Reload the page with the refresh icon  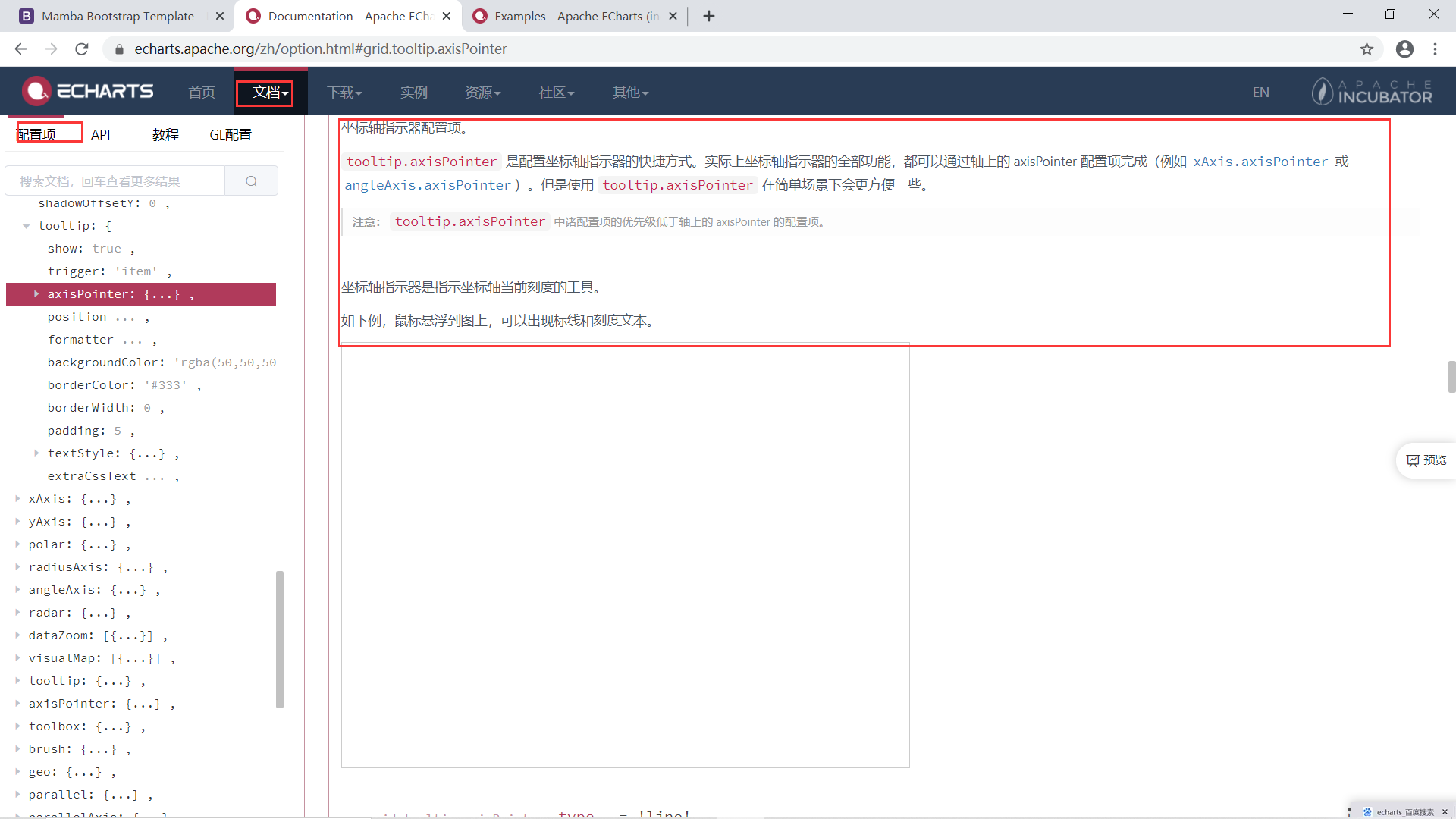82,49
